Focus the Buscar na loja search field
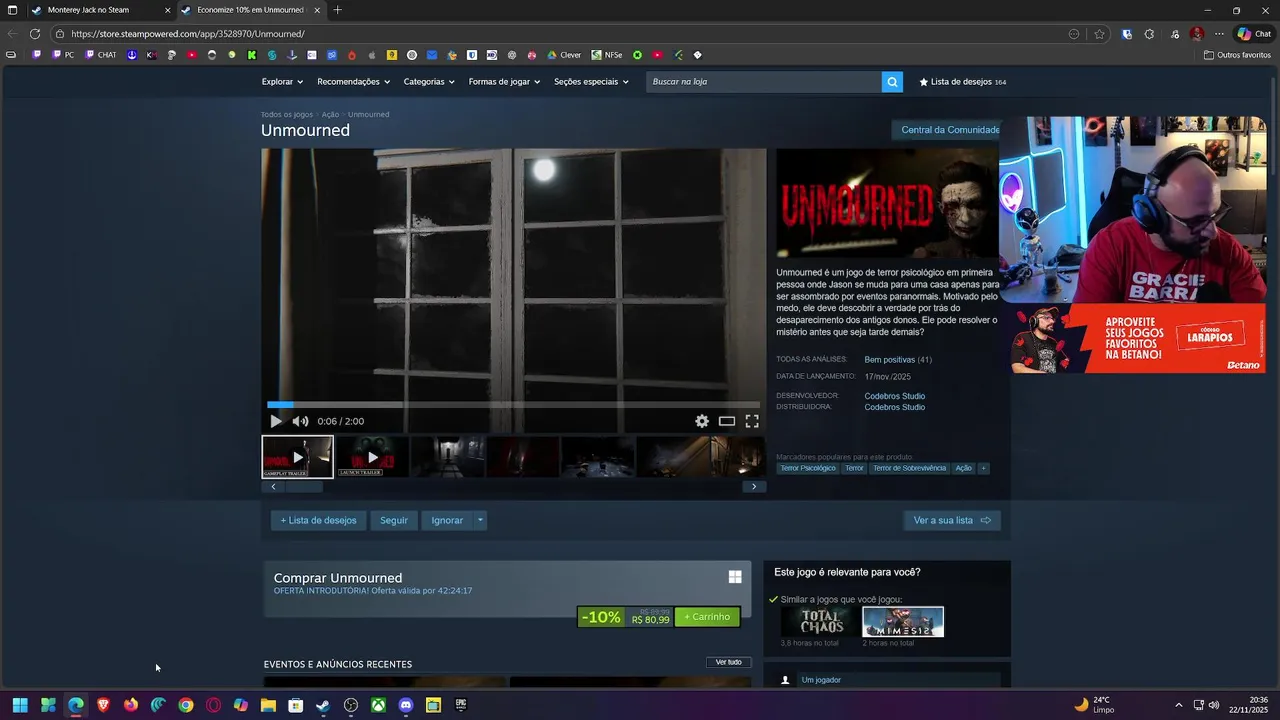The height and width of the screenshot is (720, 1280). pos(764,82)
